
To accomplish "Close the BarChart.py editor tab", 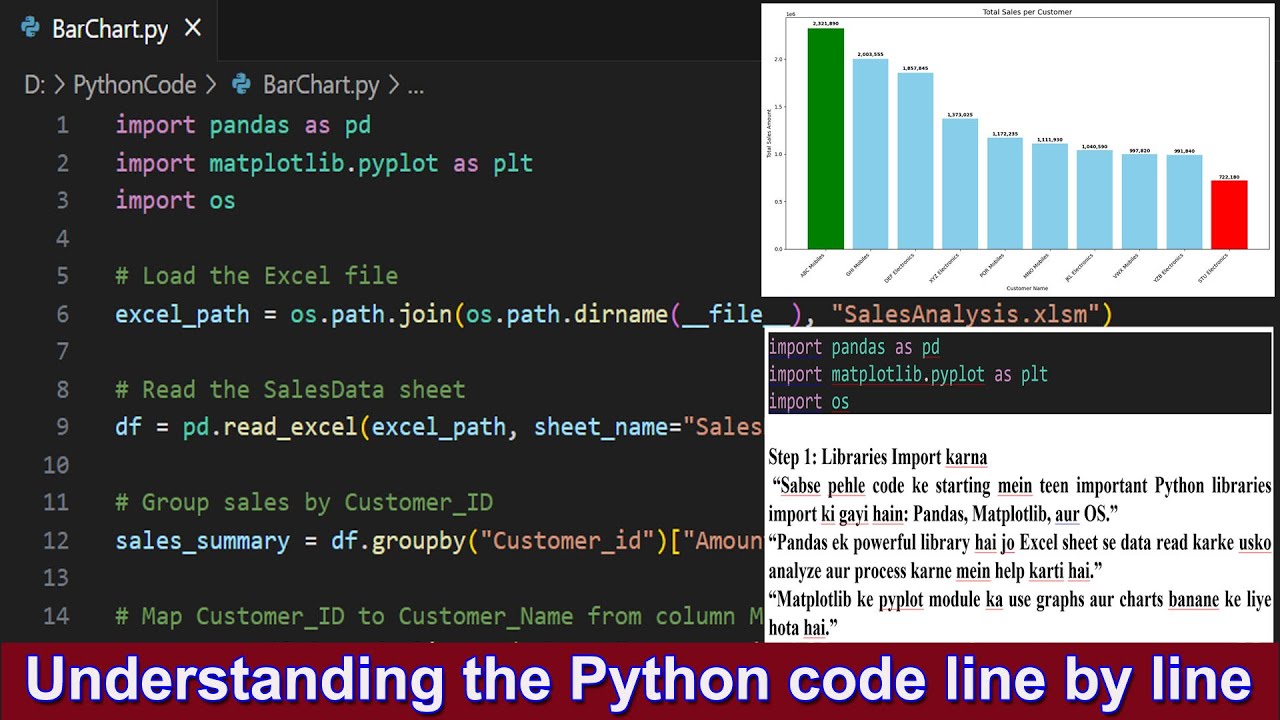I will pyautogui.click(x=193, y=28).
